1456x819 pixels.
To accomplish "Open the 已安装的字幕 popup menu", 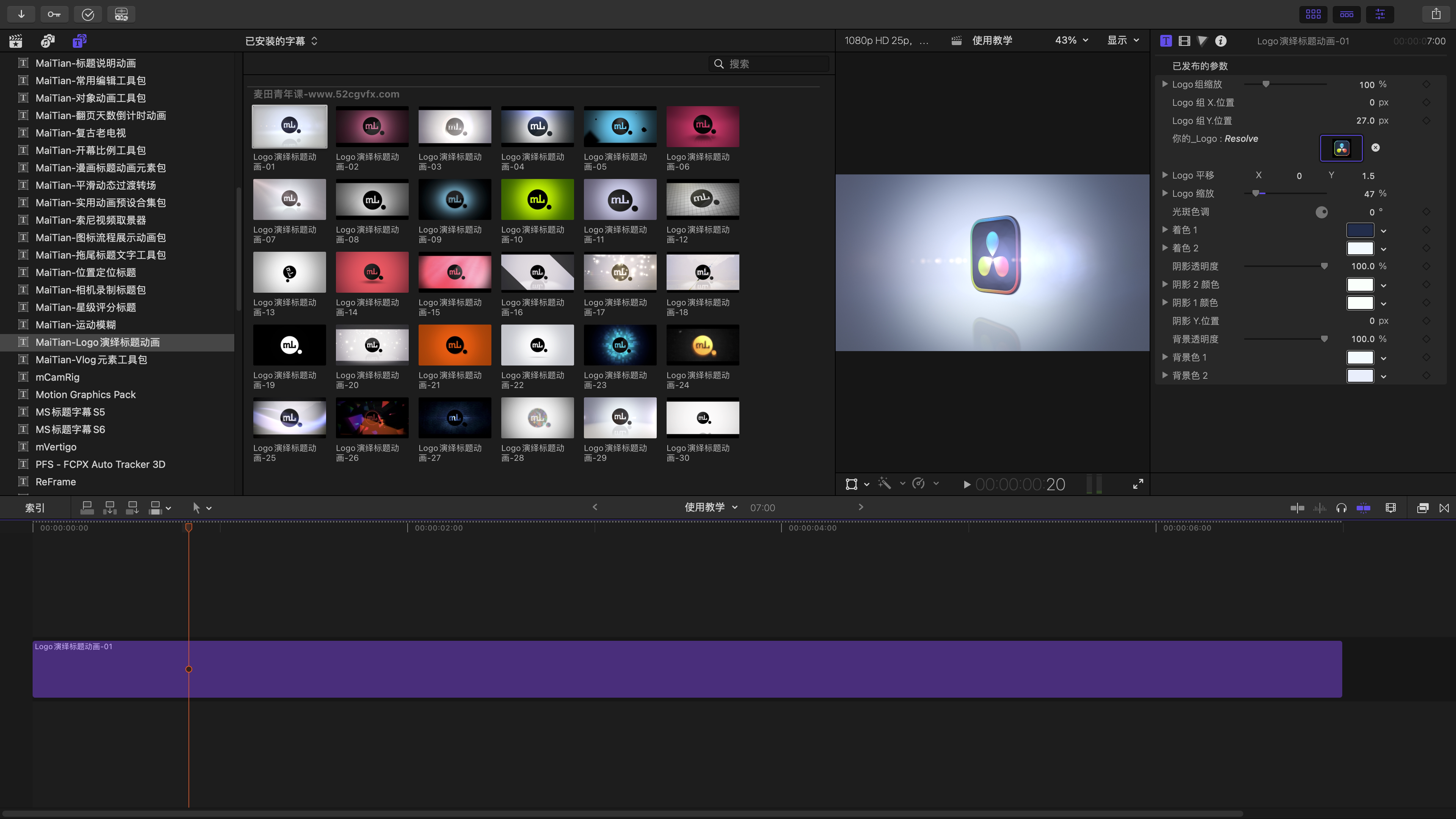I will 281,41.
